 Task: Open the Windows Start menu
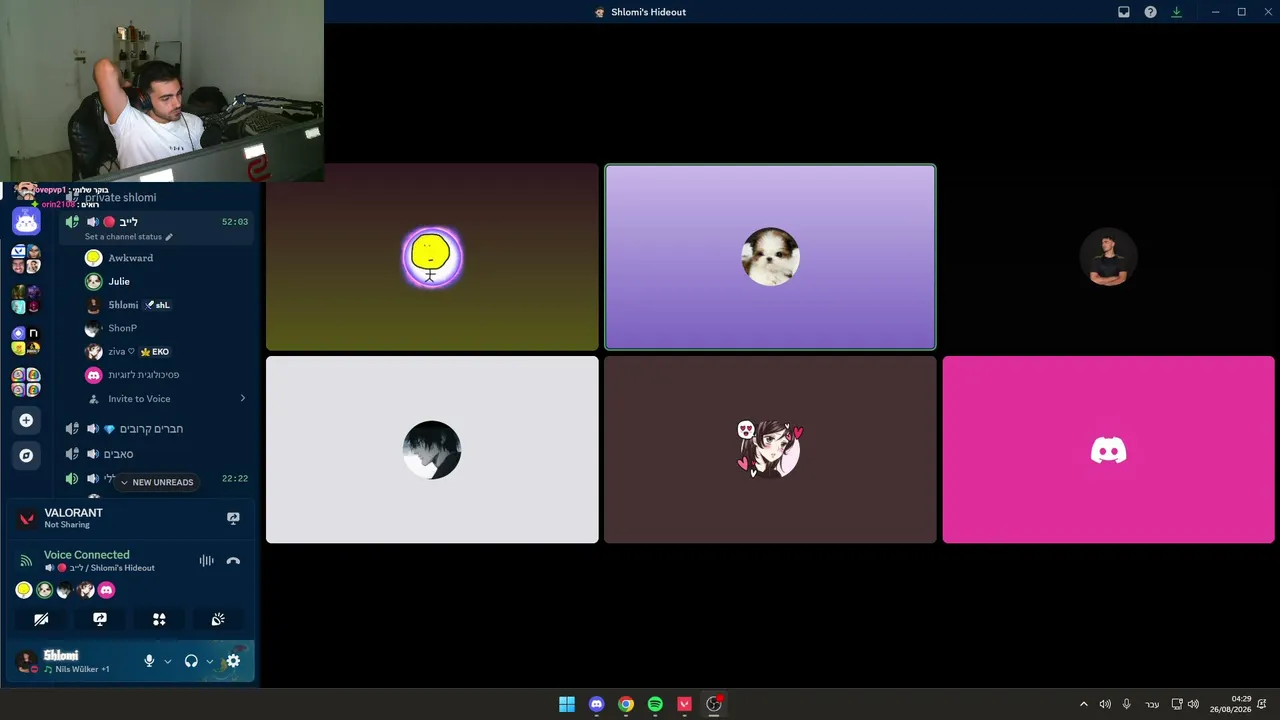click(567, 704)
